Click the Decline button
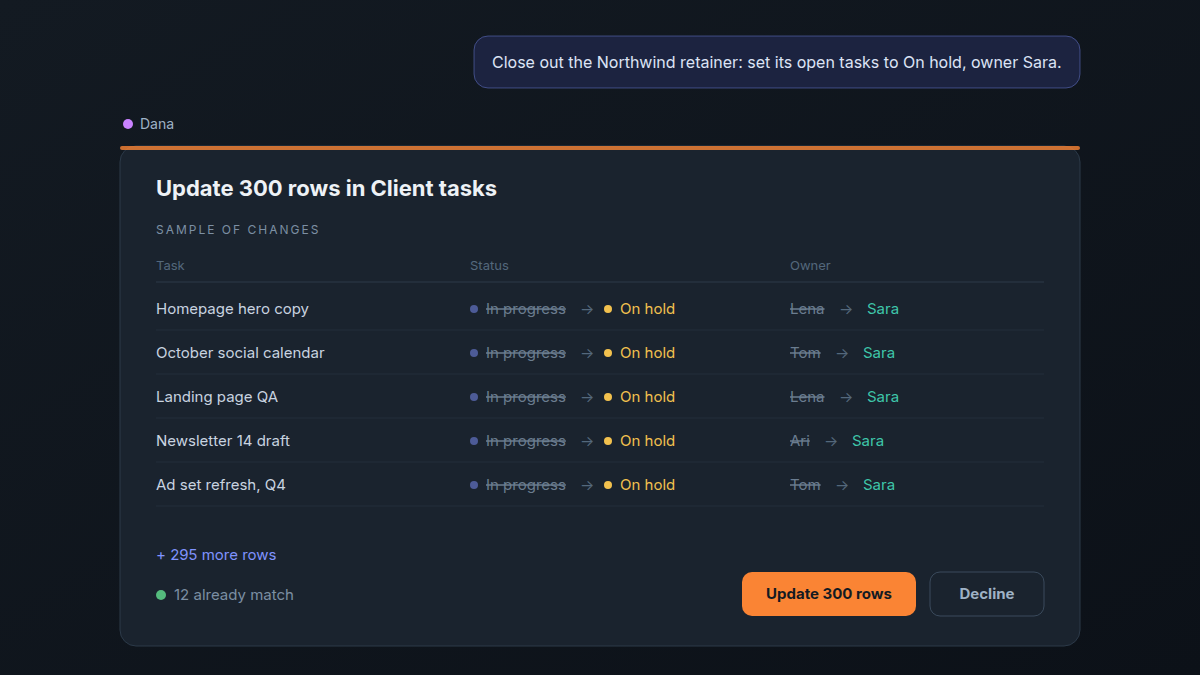 coord(987,594)
